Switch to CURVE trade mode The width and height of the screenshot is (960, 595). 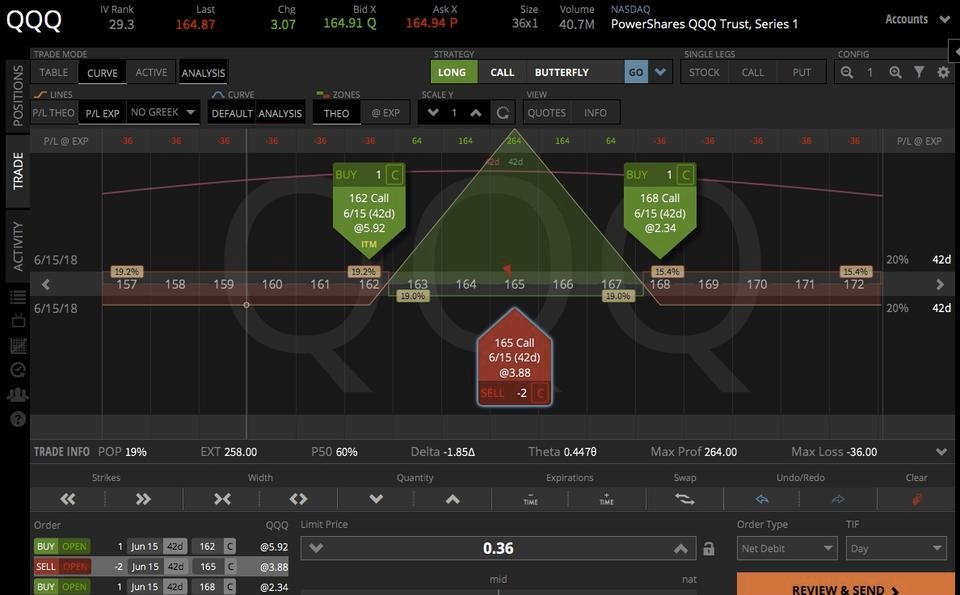coord(102,73)
